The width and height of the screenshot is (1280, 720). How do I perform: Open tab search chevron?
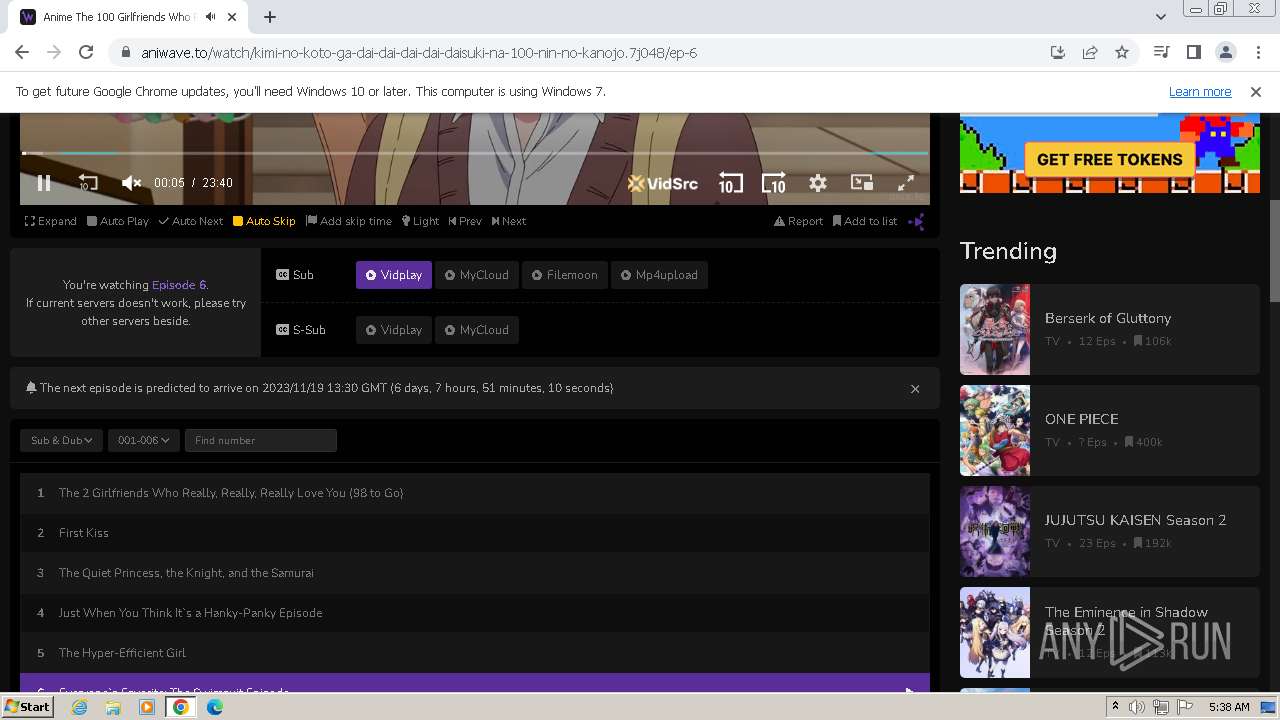point(1160,17)
